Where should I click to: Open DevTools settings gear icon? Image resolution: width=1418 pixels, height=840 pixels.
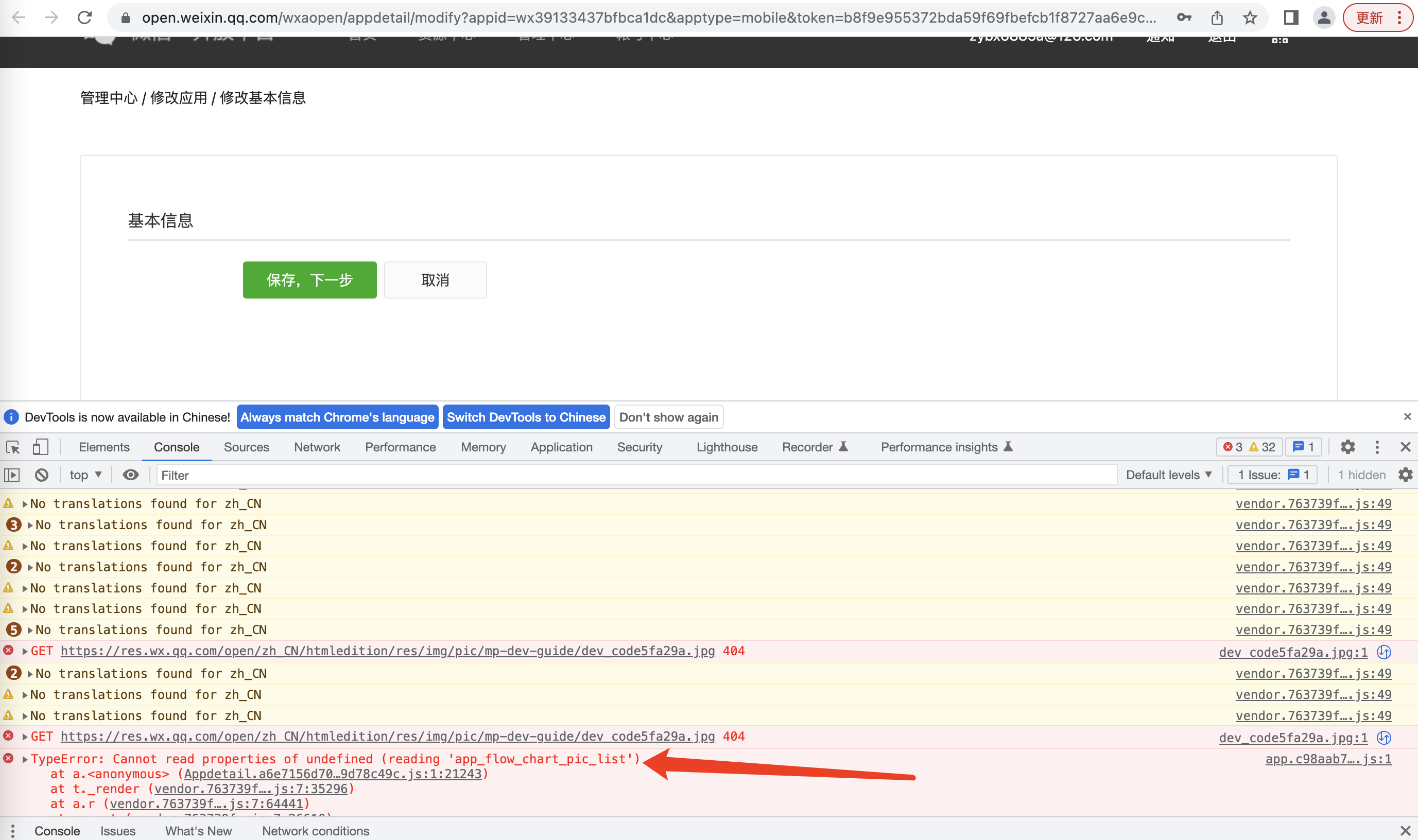(x=1348, y=447)
